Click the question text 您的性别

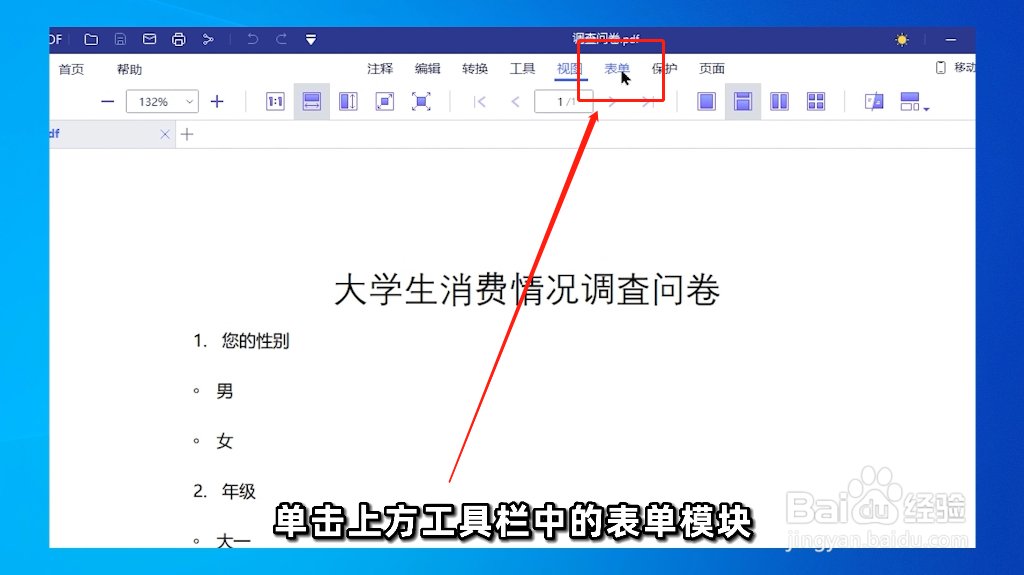coord(255,341)
